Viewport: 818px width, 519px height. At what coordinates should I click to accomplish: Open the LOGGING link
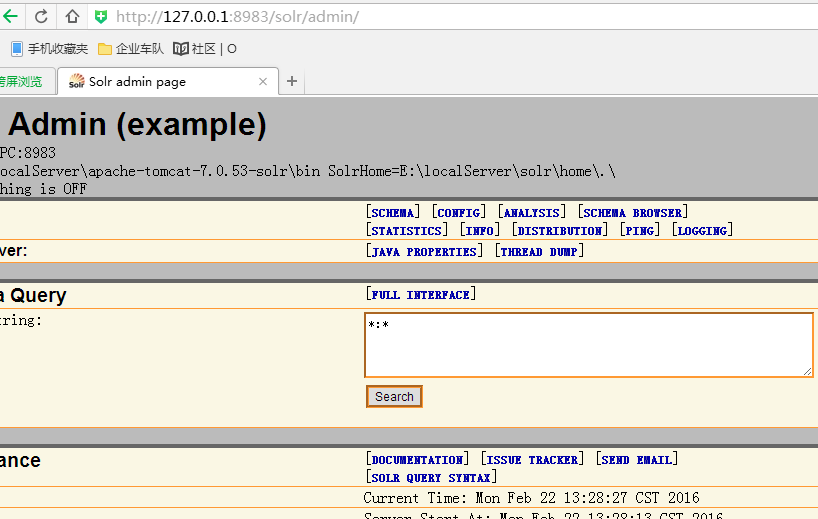(702, 231)
